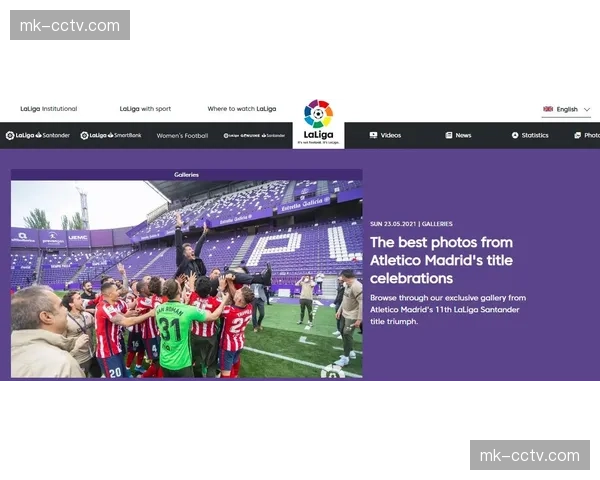The height and width of the screenshot is (480, 600).
Task: Open the English language dropdown
Action: (567, 109)
